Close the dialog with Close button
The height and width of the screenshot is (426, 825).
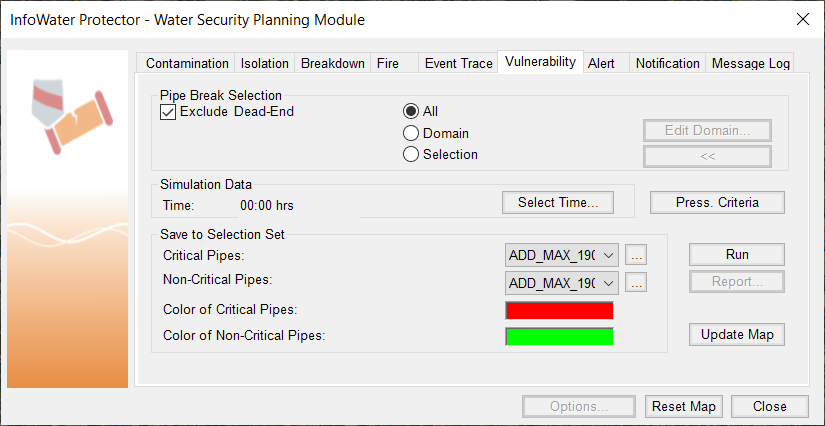click(x=769, y=407)
